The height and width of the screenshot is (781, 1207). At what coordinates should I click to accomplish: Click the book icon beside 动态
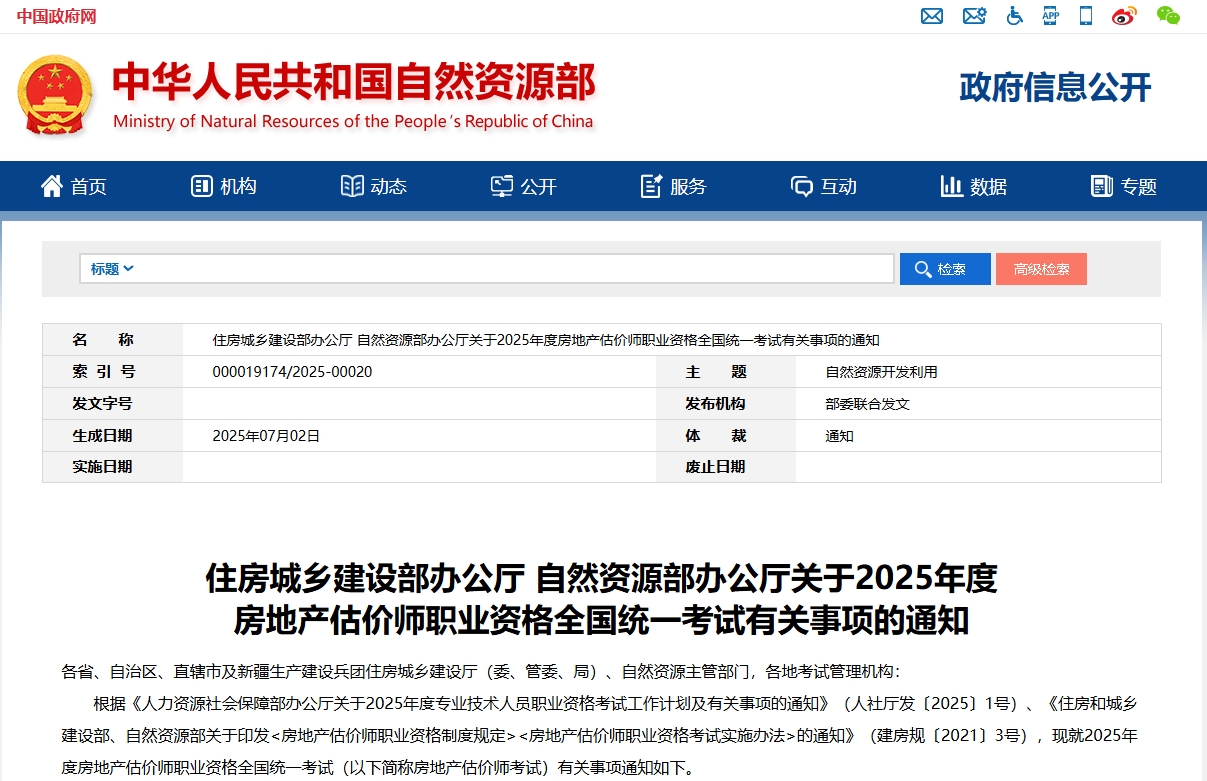[352, 186]
